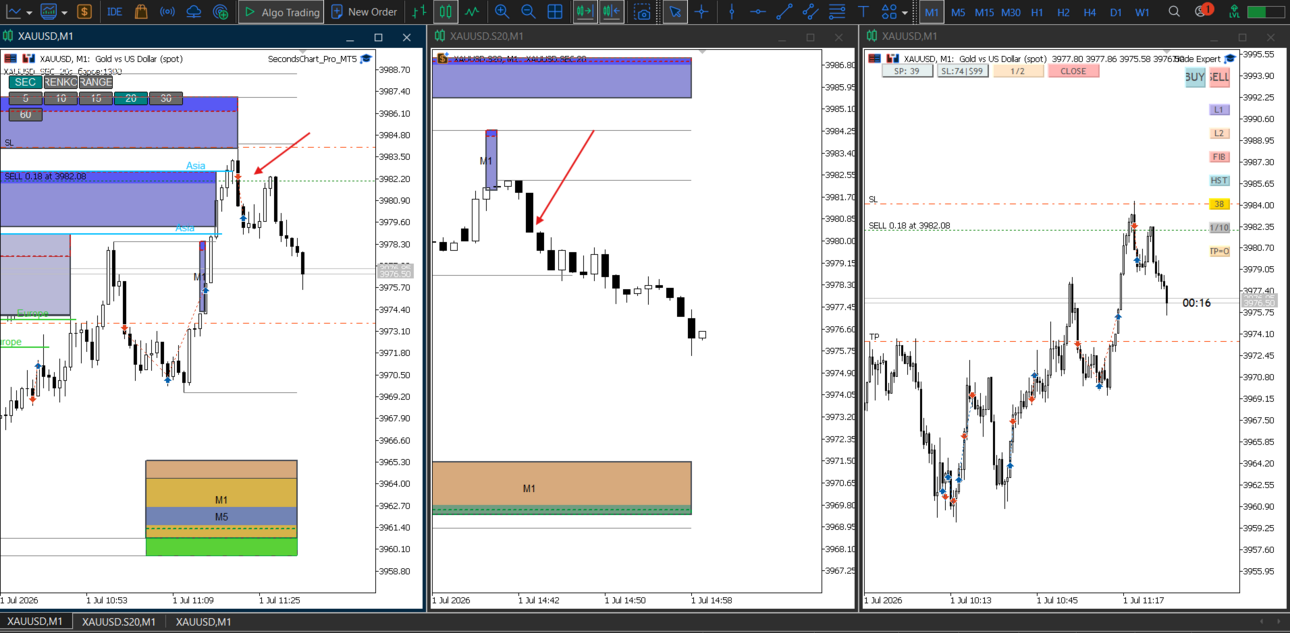Draw a trendline
This screenshot has height=633, width=1290.
pyautogui.click(x=784, y=12)
